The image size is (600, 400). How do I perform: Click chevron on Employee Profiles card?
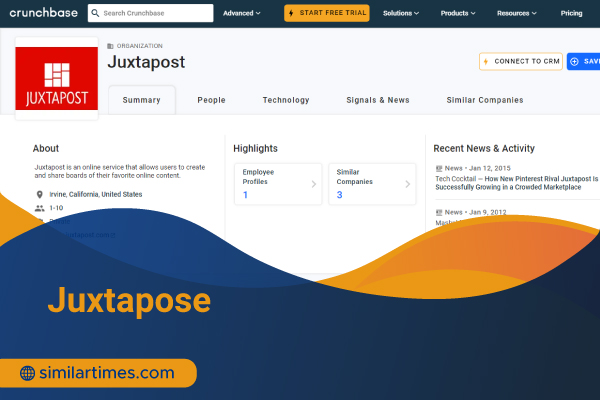[313, 184]
